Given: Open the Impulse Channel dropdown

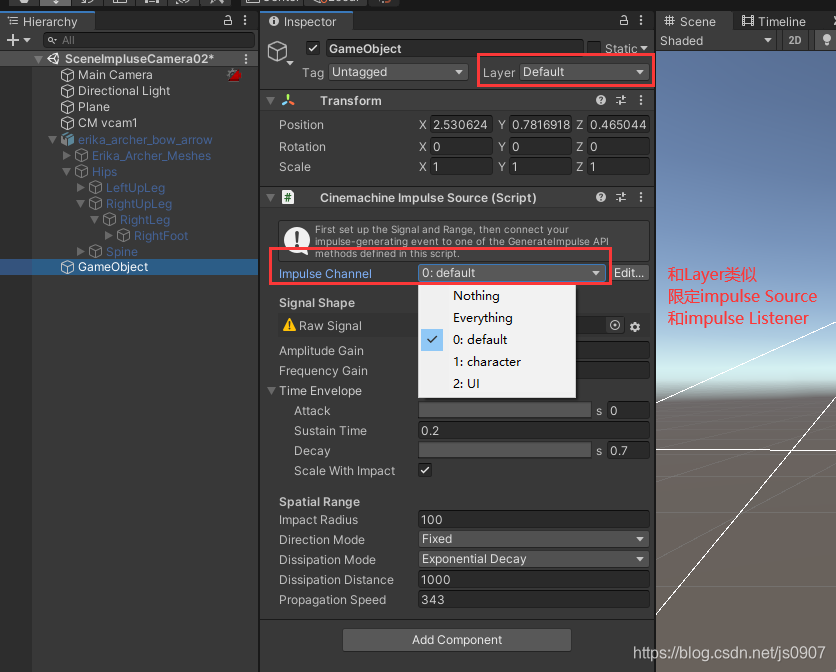Looking at the screenshot, I should coord(511,273).
